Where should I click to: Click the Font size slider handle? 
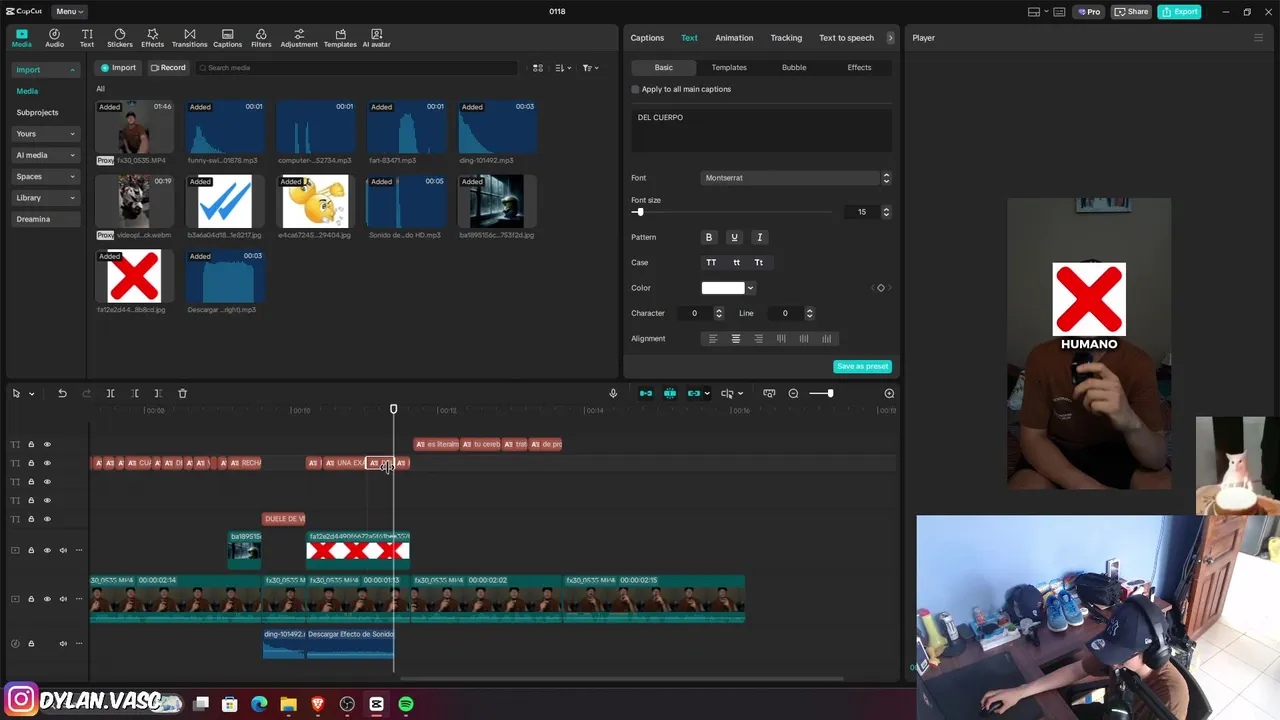point(639,212)
